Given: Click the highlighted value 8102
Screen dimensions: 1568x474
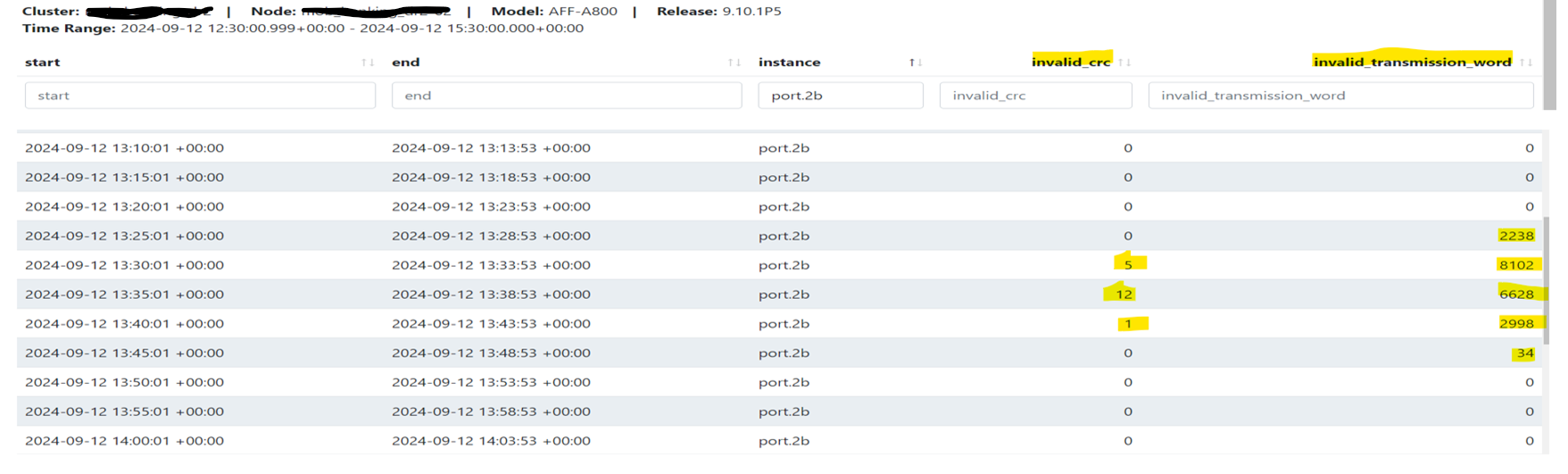Looking at the screenshot, I should coord(1515,265).
